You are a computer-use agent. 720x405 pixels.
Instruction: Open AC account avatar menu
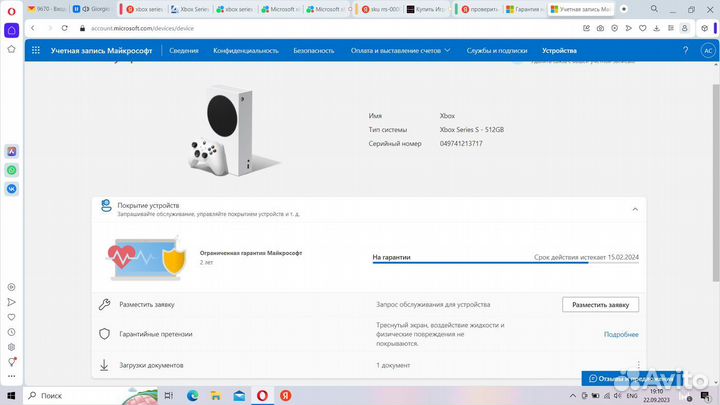coord(708,51)
